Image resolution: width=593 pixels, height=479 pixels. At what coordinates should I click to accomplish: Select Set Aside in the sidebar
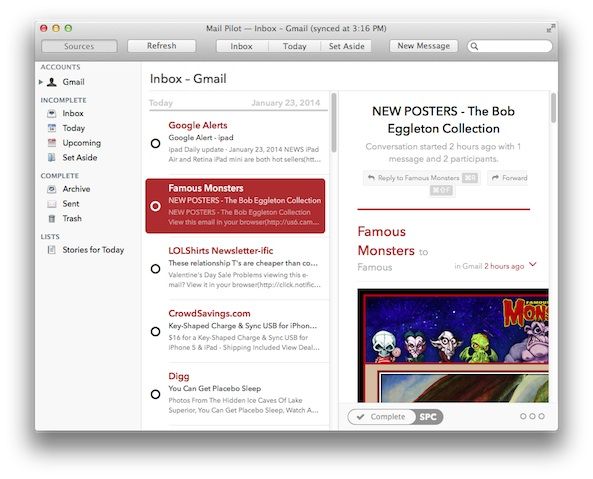tap(80, 158)
